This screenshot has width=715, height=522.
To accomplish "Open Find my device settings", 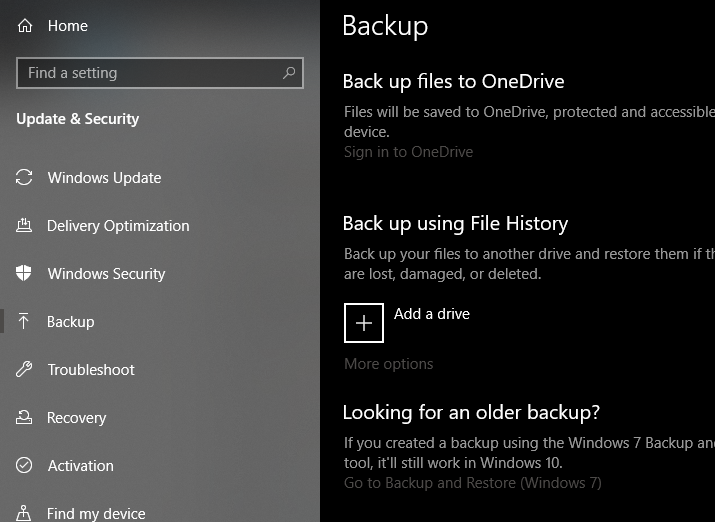I will coord(96,513).
